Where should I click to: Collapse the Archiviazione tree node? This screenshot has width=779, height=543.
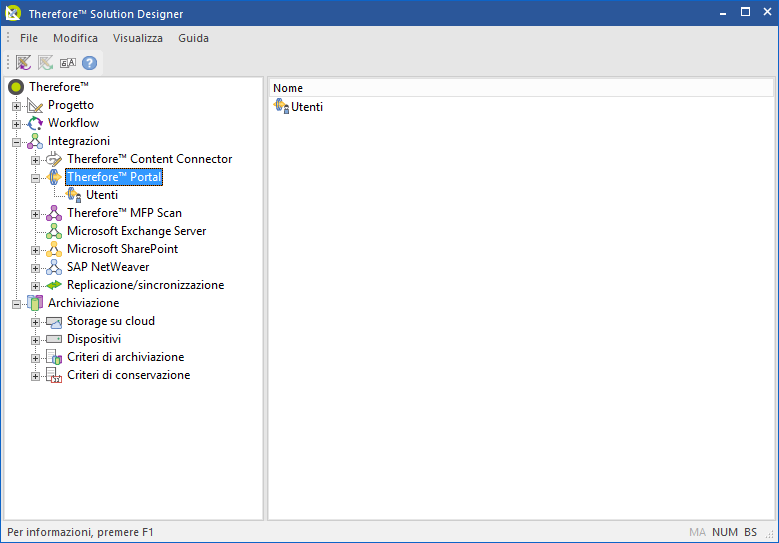point(16,304)
